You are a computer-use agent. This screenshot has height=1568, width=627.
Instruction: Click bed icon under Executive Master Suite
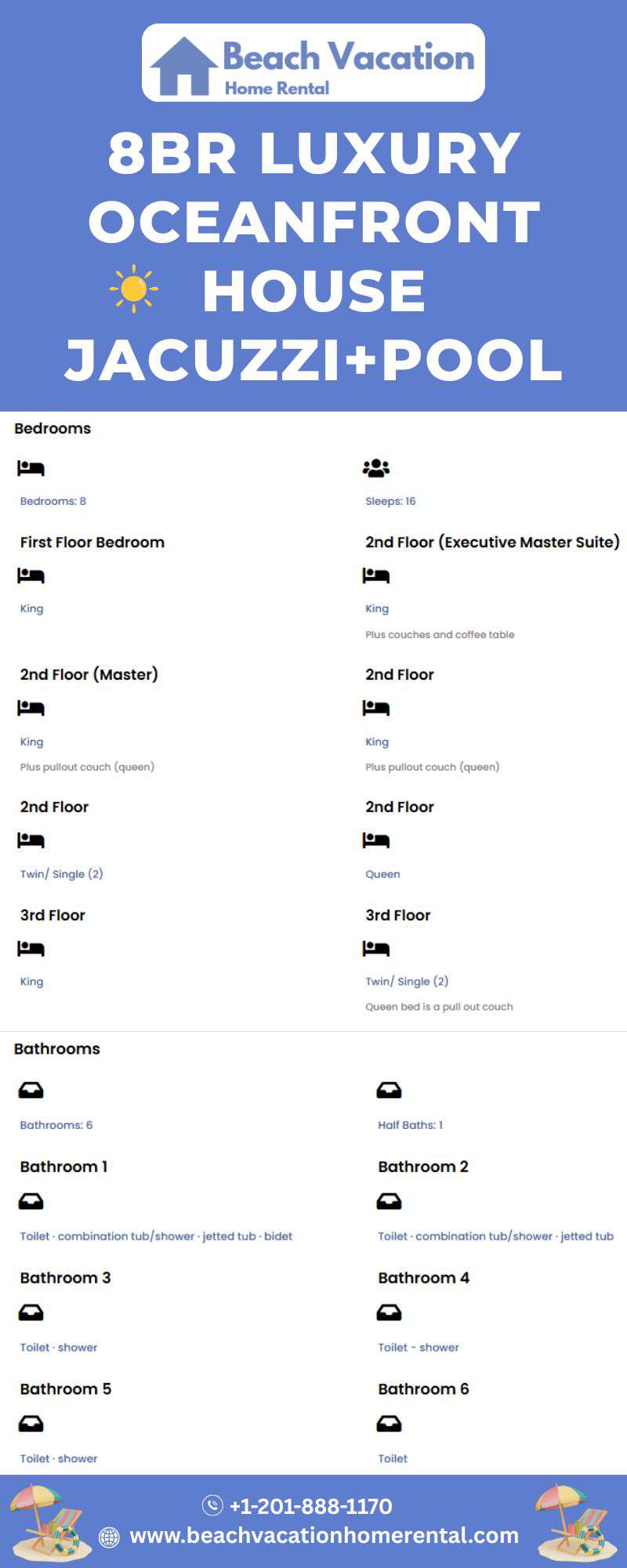tap(376, 576)
